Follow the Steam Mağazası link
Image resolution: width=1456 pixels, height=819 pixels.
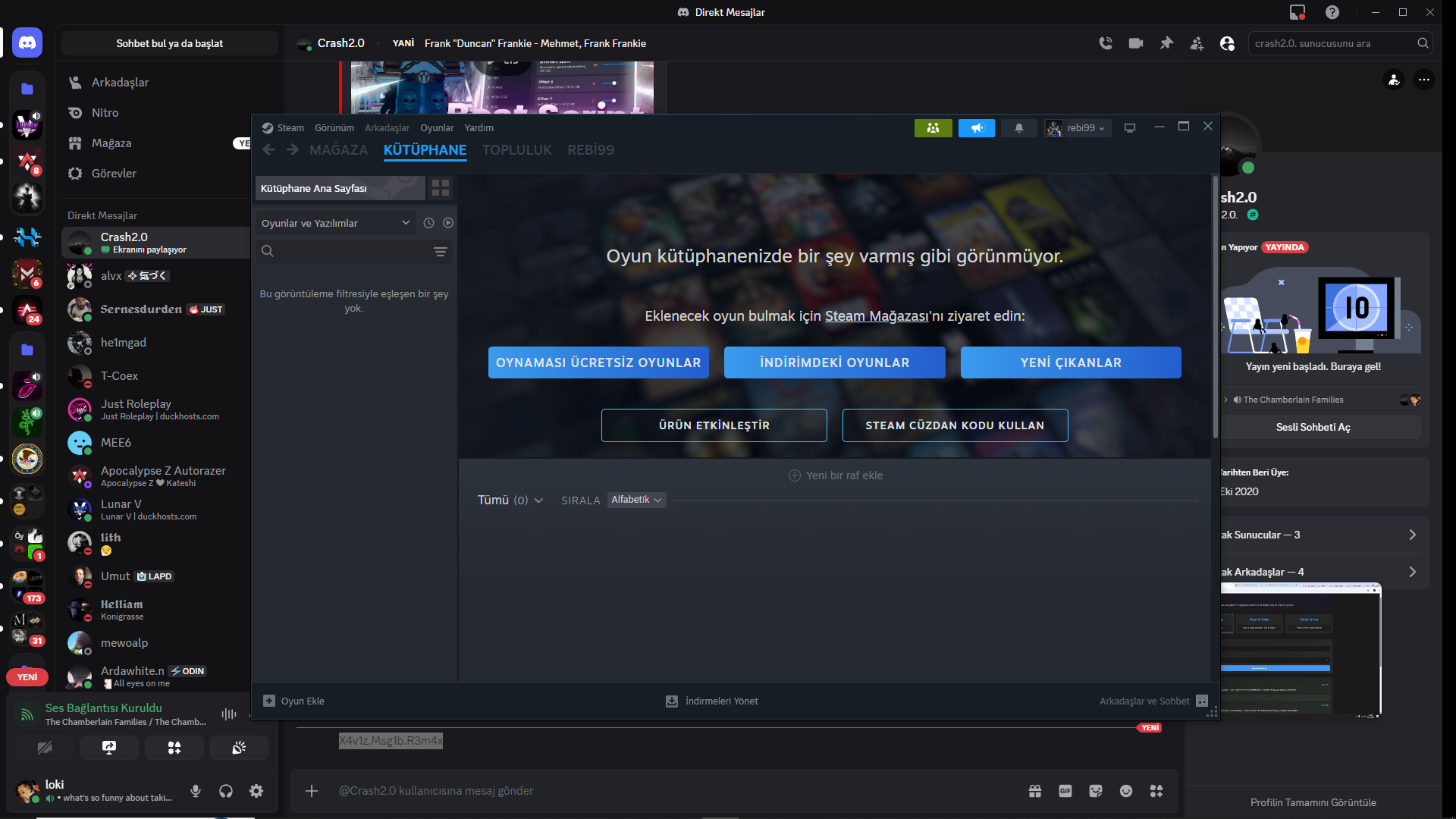876,316
